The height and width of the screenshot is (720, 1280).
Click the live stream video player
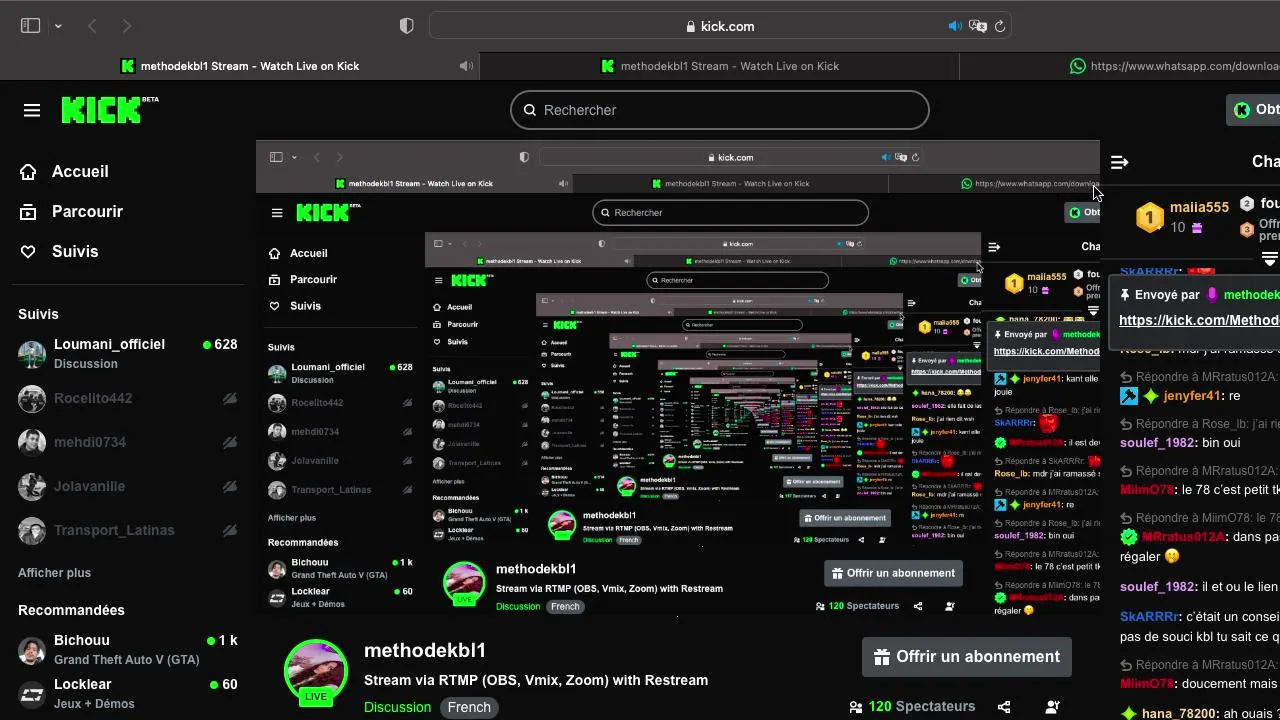[x=677, y=377]
